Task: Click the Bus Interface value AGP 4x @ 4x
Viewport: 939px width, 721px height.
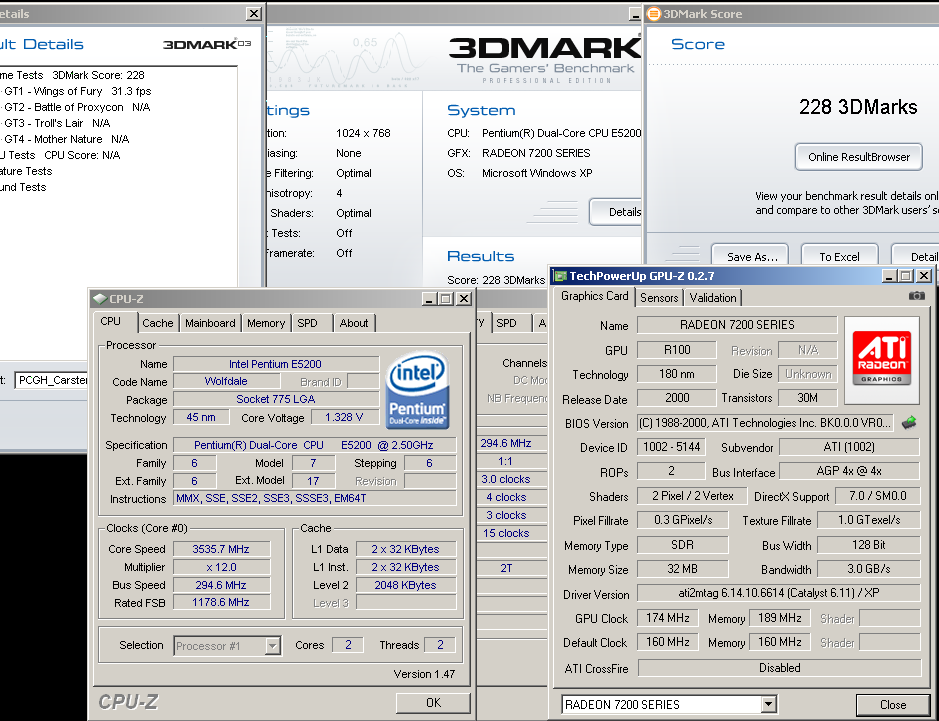Action: [849, 471]
